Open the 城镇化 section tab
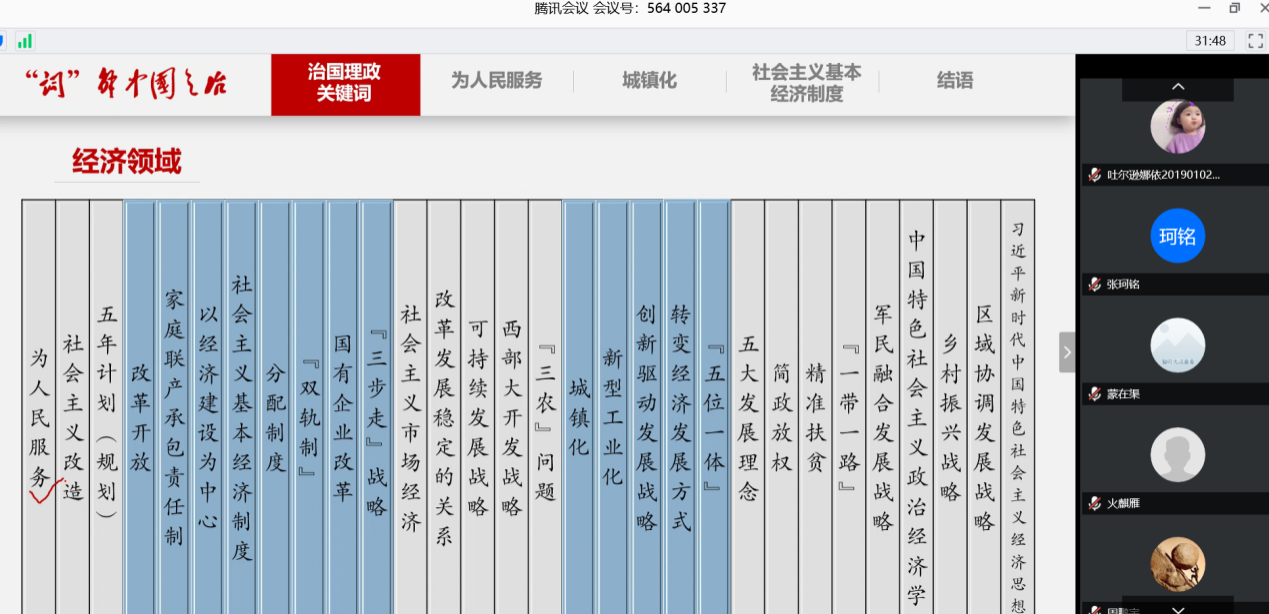 649,81
